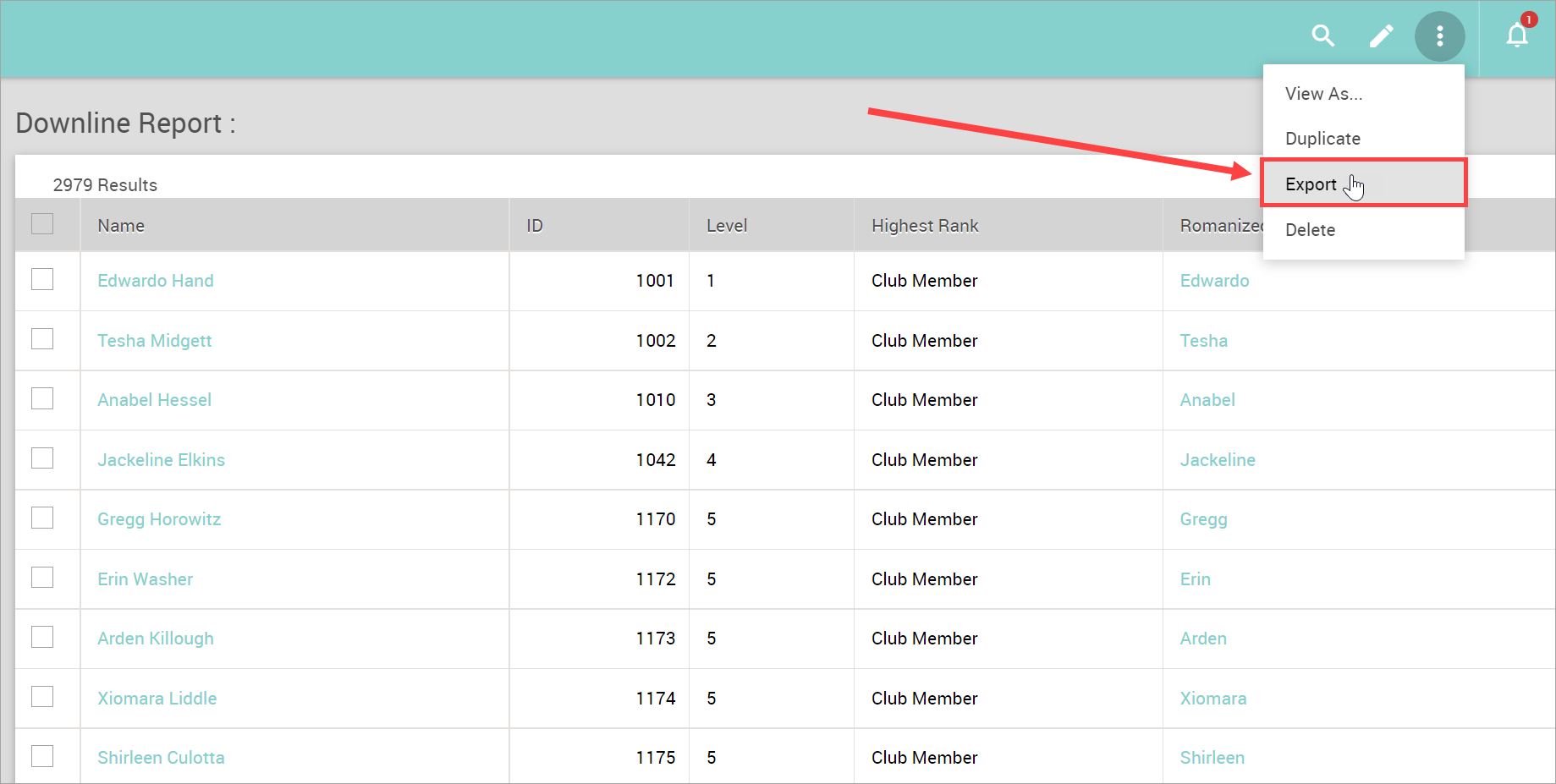Viewport: 1556px width, 784px height.
Task: Open the Jackeline Elkins link
Action: 162,460
